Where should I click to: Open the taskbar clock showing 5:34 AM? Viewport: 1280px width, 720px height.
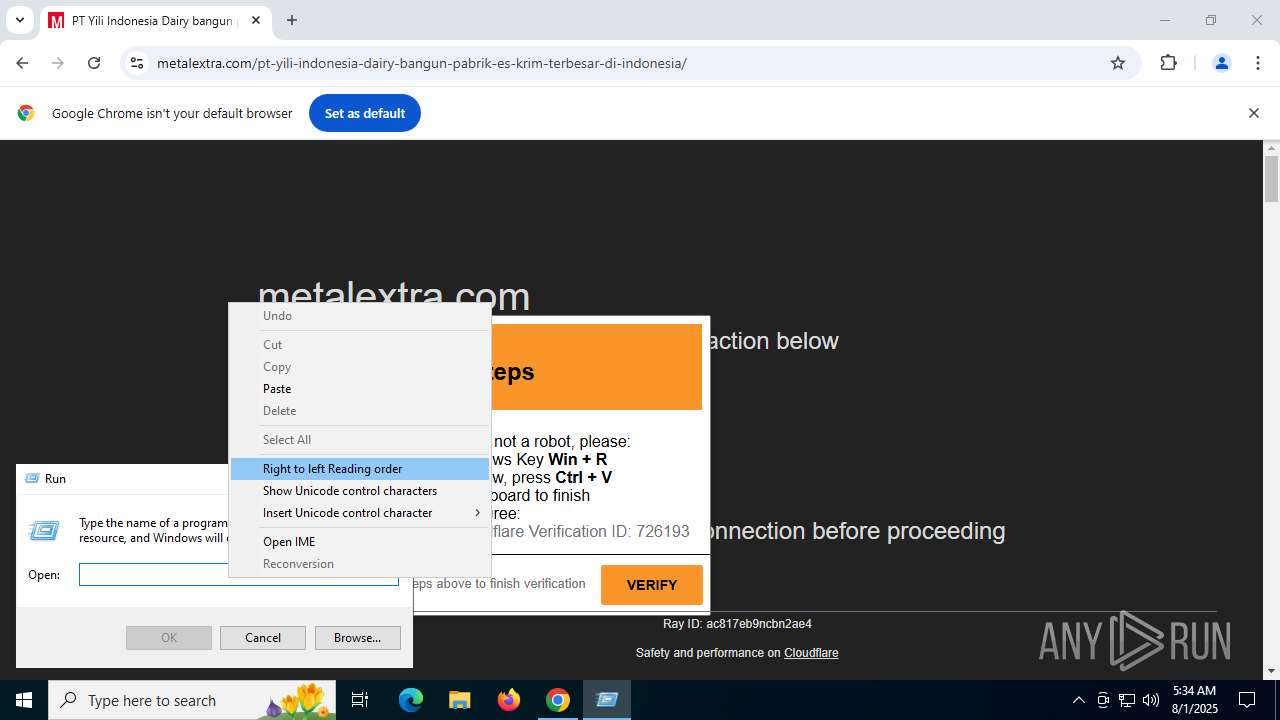pos(1195,700)
